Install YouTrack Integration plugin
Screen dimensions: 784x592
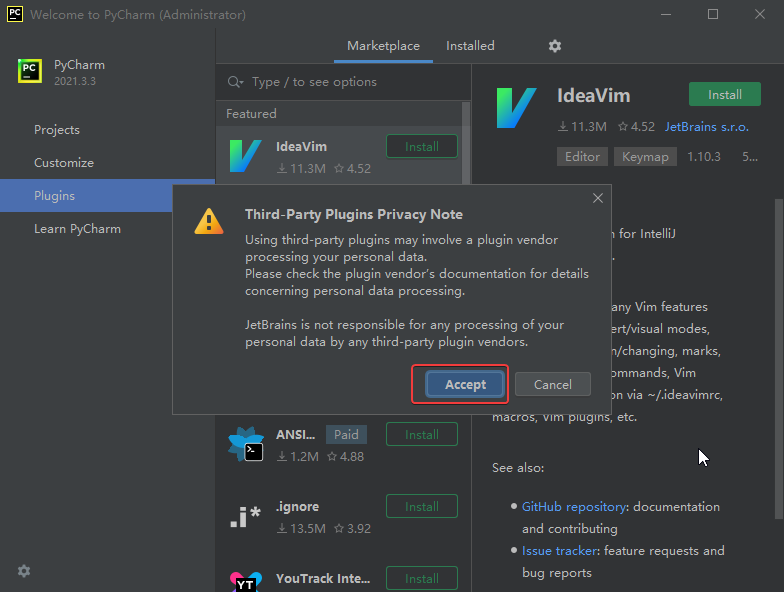click(422, 578)
